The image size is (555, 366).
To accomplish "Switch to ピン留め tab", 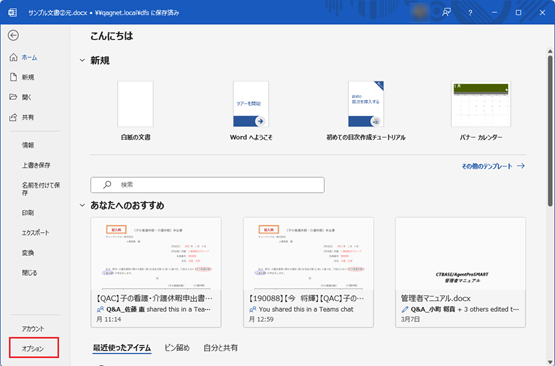I will pyautogui.click(x=177, y=348).
